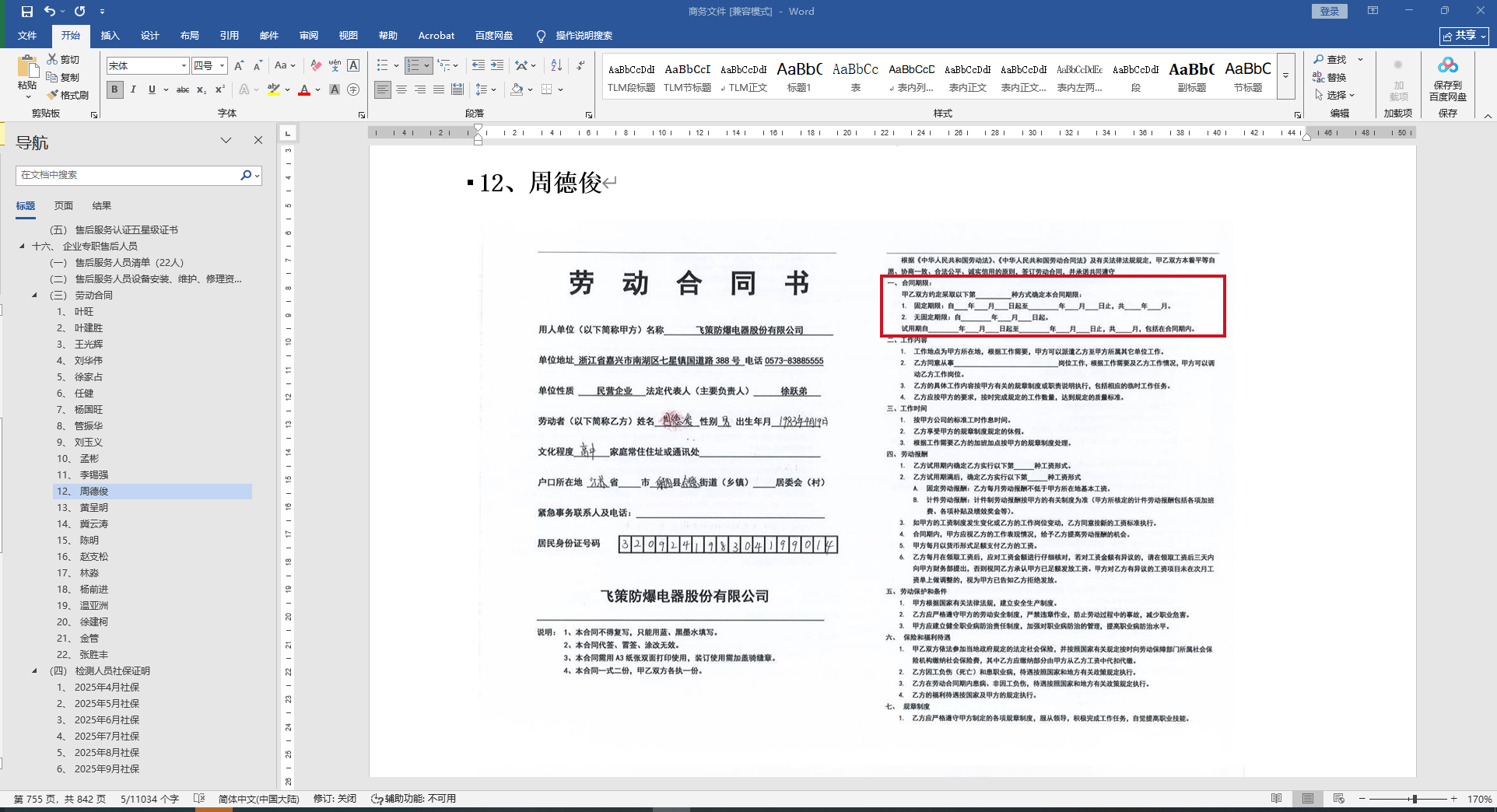Click the Decrease Font Size icon
The width and height of the screenshot is (1497, 812).
(x=258, y=66)
